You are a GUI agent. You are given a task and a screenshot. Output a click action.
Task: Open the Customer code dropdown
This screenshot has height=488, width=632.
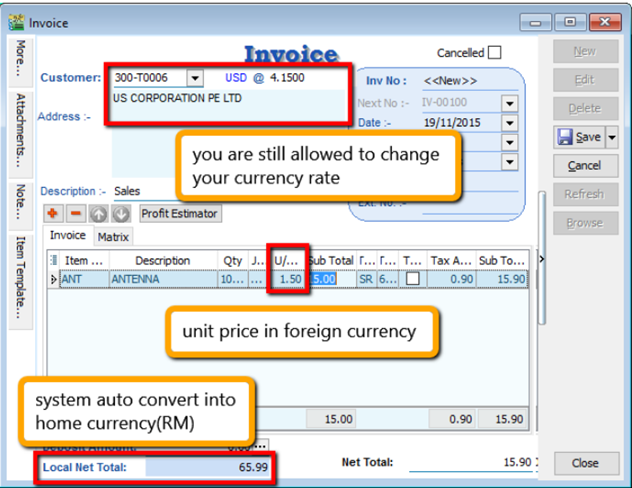(194, 77)
